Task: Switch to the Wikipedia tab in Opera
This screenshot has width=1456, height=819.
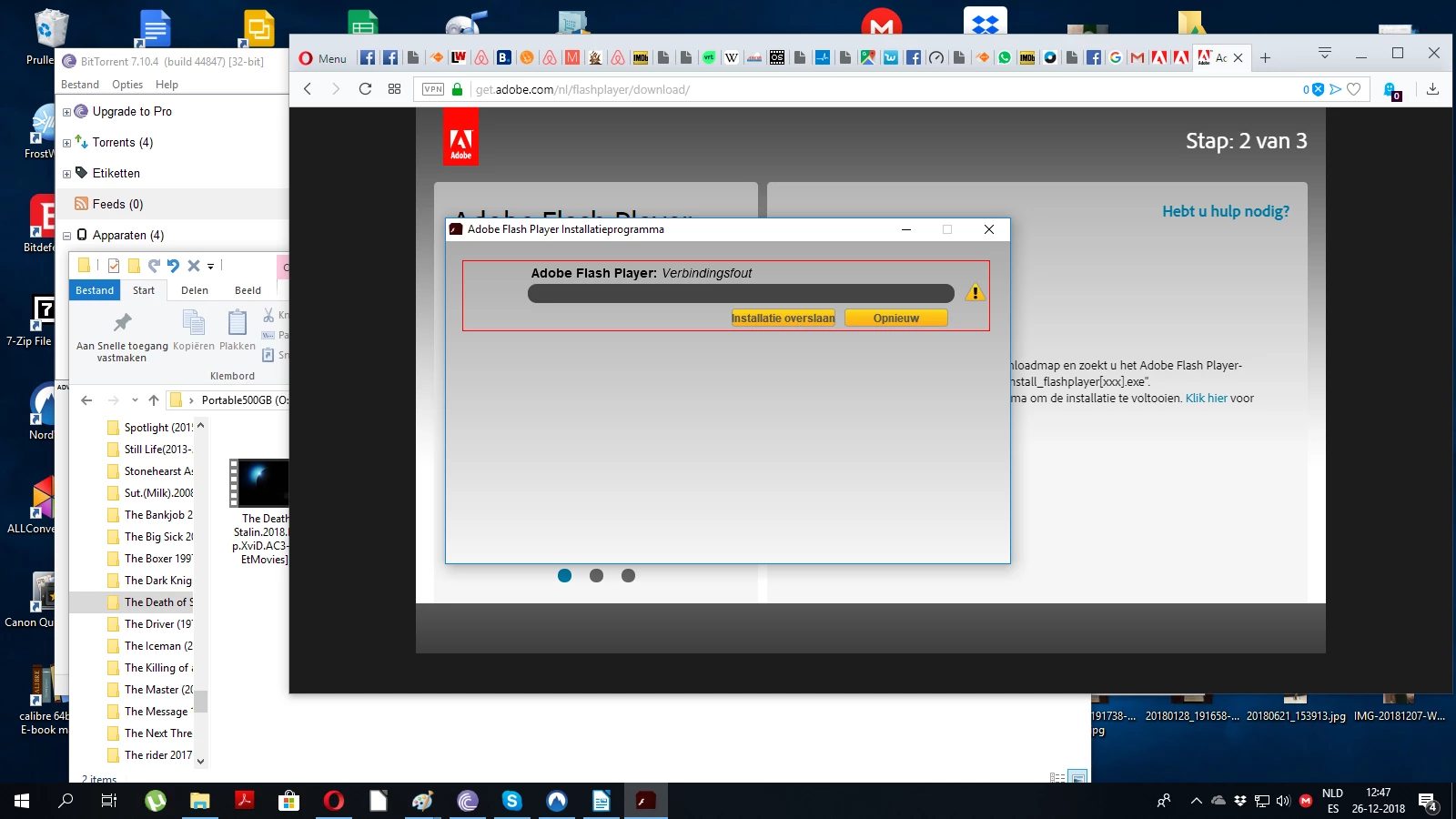Action: click(732, 57)
